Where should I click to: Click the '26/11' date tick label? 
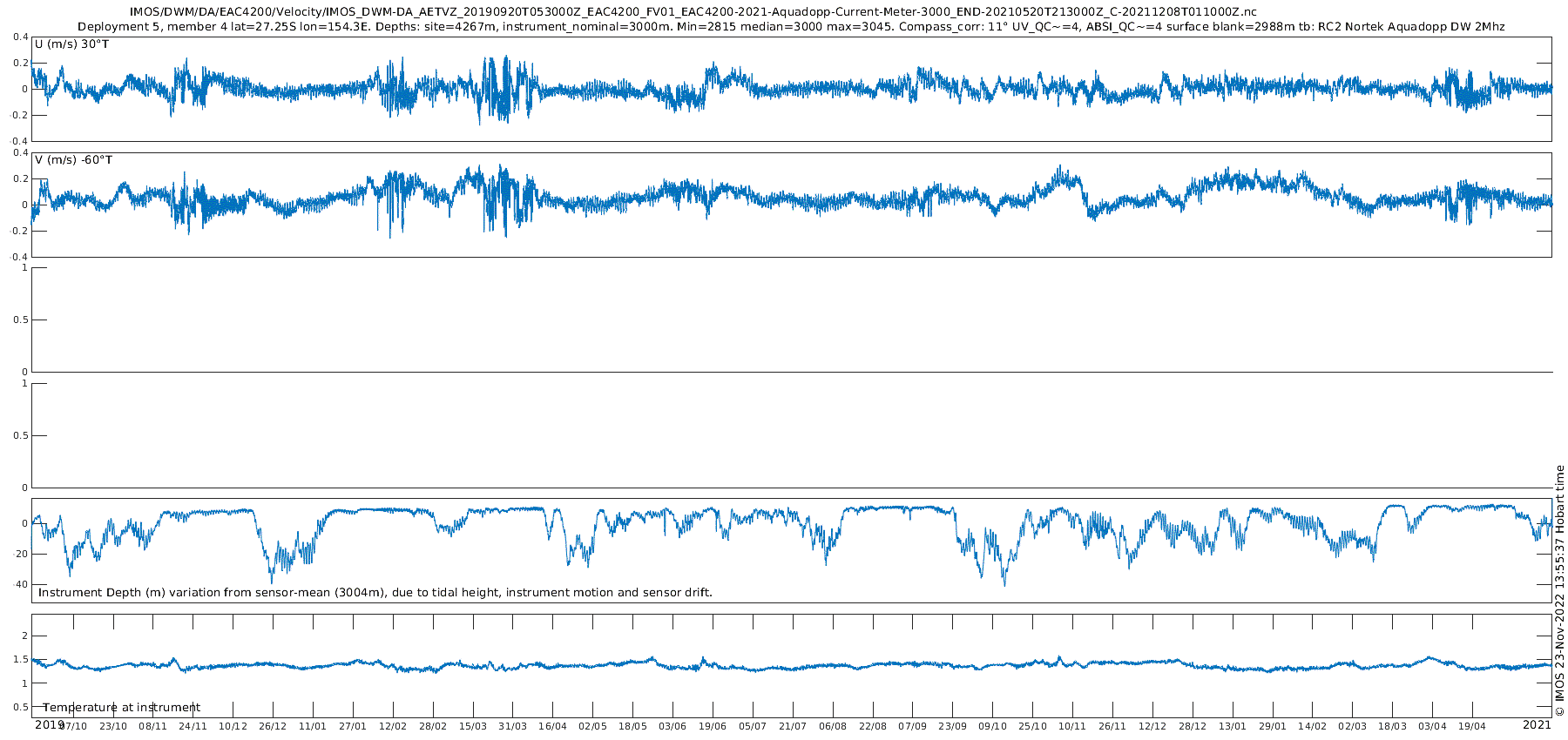1112,726
